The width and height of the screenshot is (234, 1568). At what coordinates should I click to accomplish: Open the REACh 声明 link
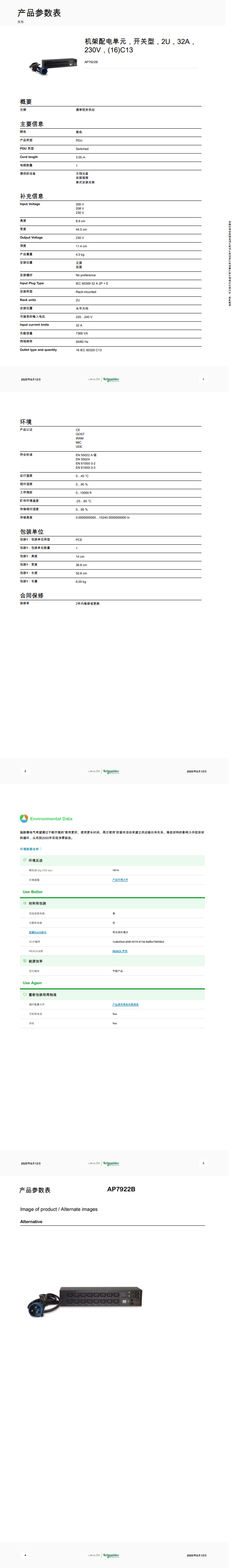click(x=119, y=951)
